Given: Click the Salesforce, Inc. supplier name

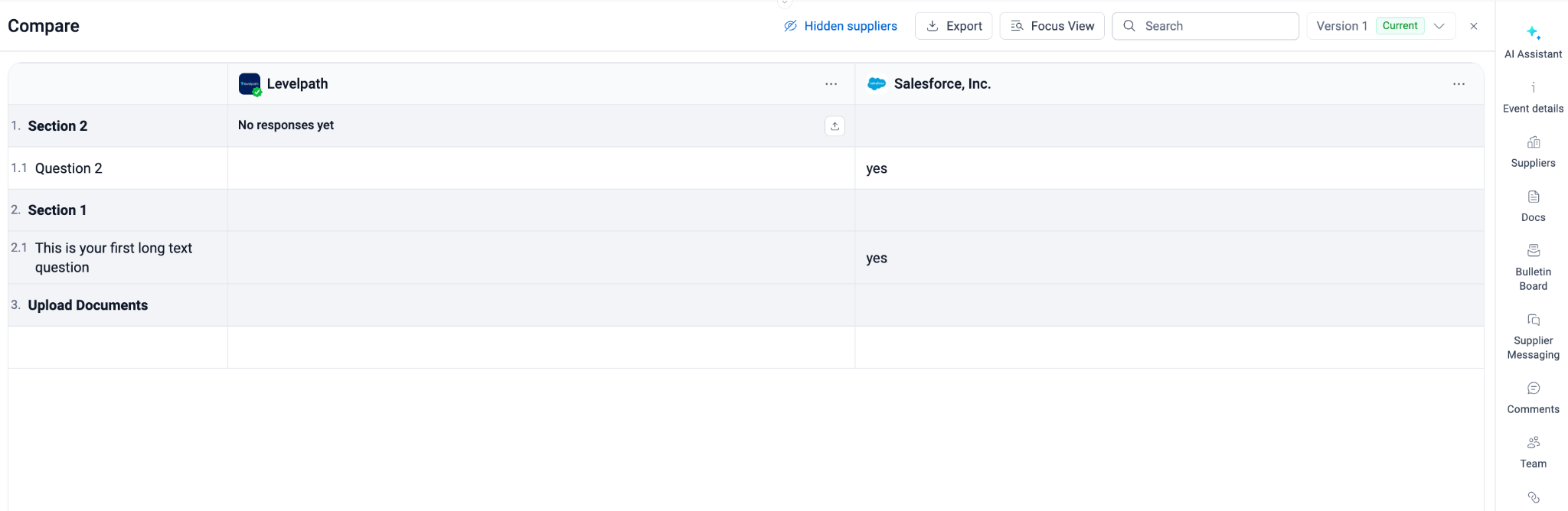Looking at the screenshot, I should click(942, 84).
